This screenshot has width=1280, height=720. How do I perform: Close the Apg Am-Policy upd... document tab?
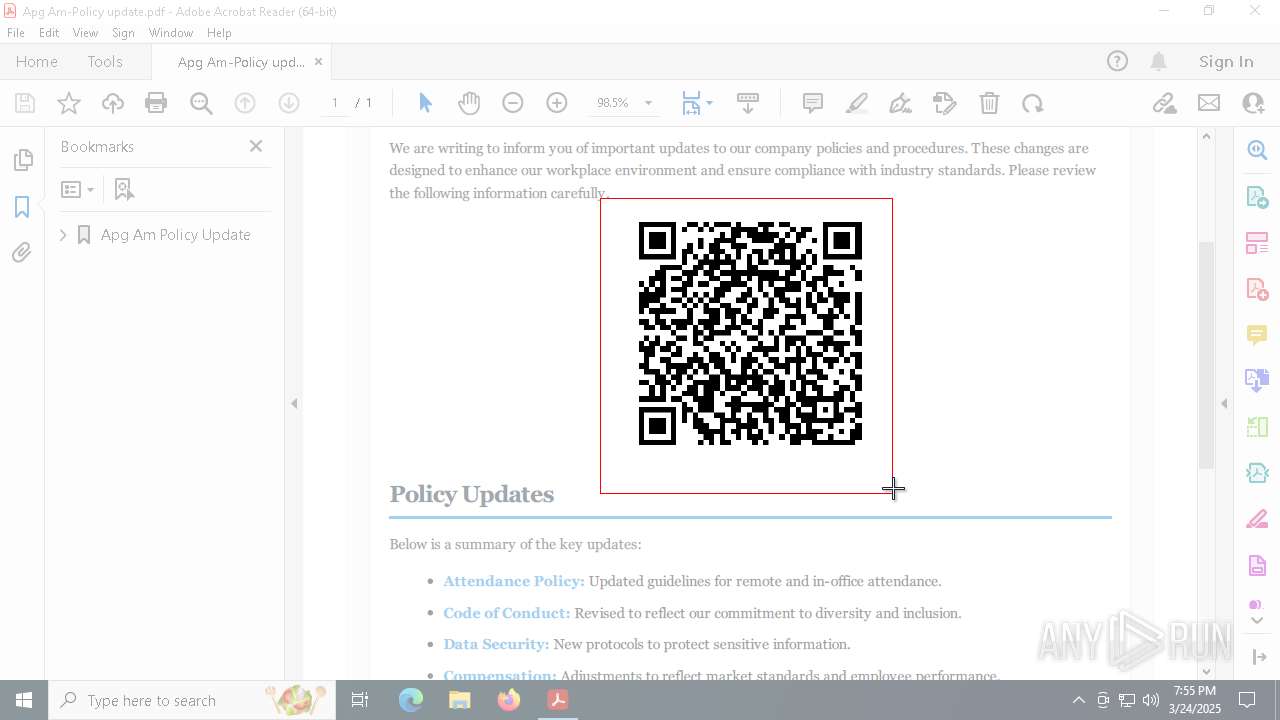coord(318,61)
